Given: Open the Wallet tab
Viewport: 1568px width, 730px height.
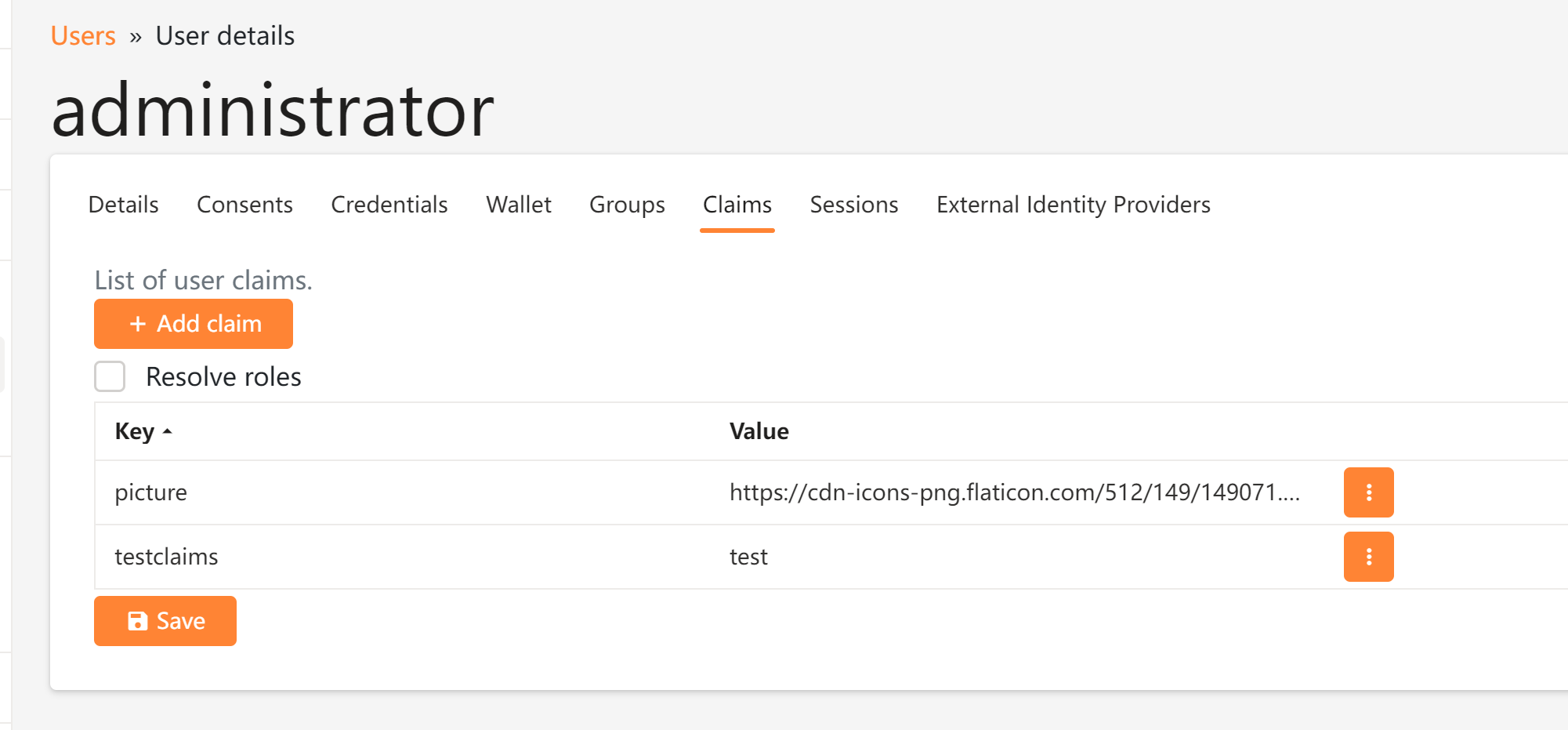Looking at the screenshot, I should [x=518, y=205].
